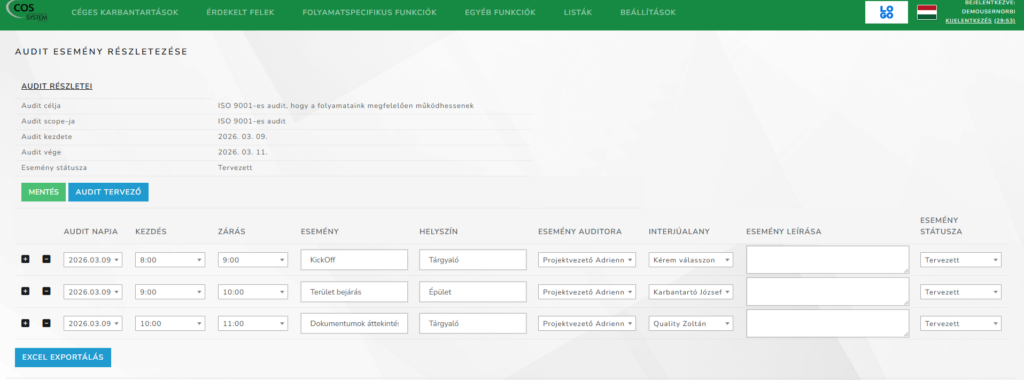Open Céges Karbantartások menu

(x=124, y=12)
